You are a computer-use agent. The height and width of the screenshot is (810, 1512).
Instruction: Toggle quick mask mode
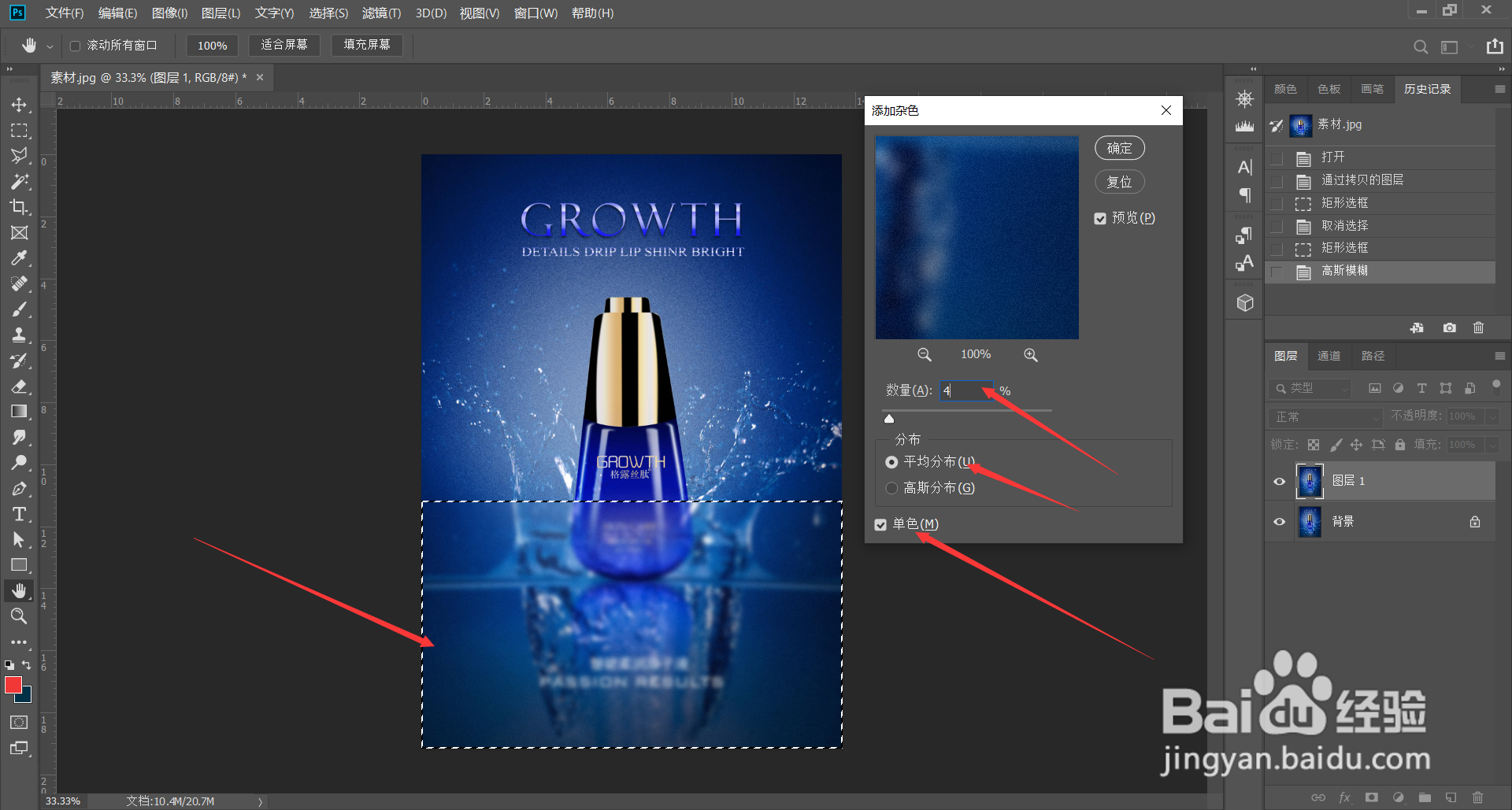point(19,723)
